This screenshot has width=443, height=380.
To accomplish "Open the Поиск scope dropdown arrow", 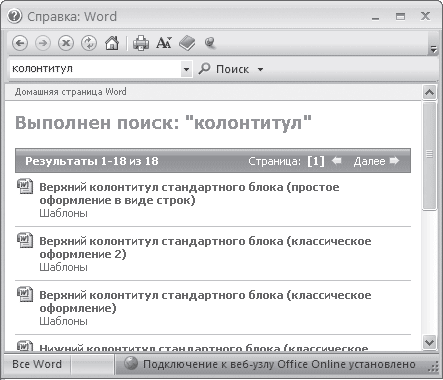I will [x=260, y=69].
